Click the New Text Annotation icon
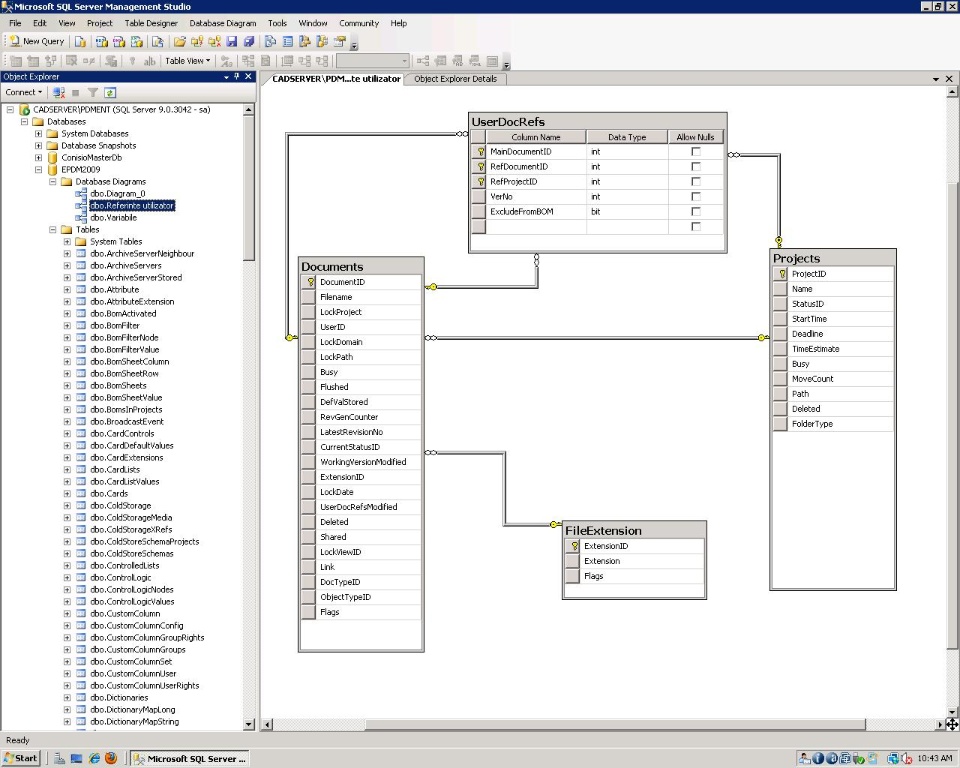Screen dimensions: 960x768 (149, 61)
